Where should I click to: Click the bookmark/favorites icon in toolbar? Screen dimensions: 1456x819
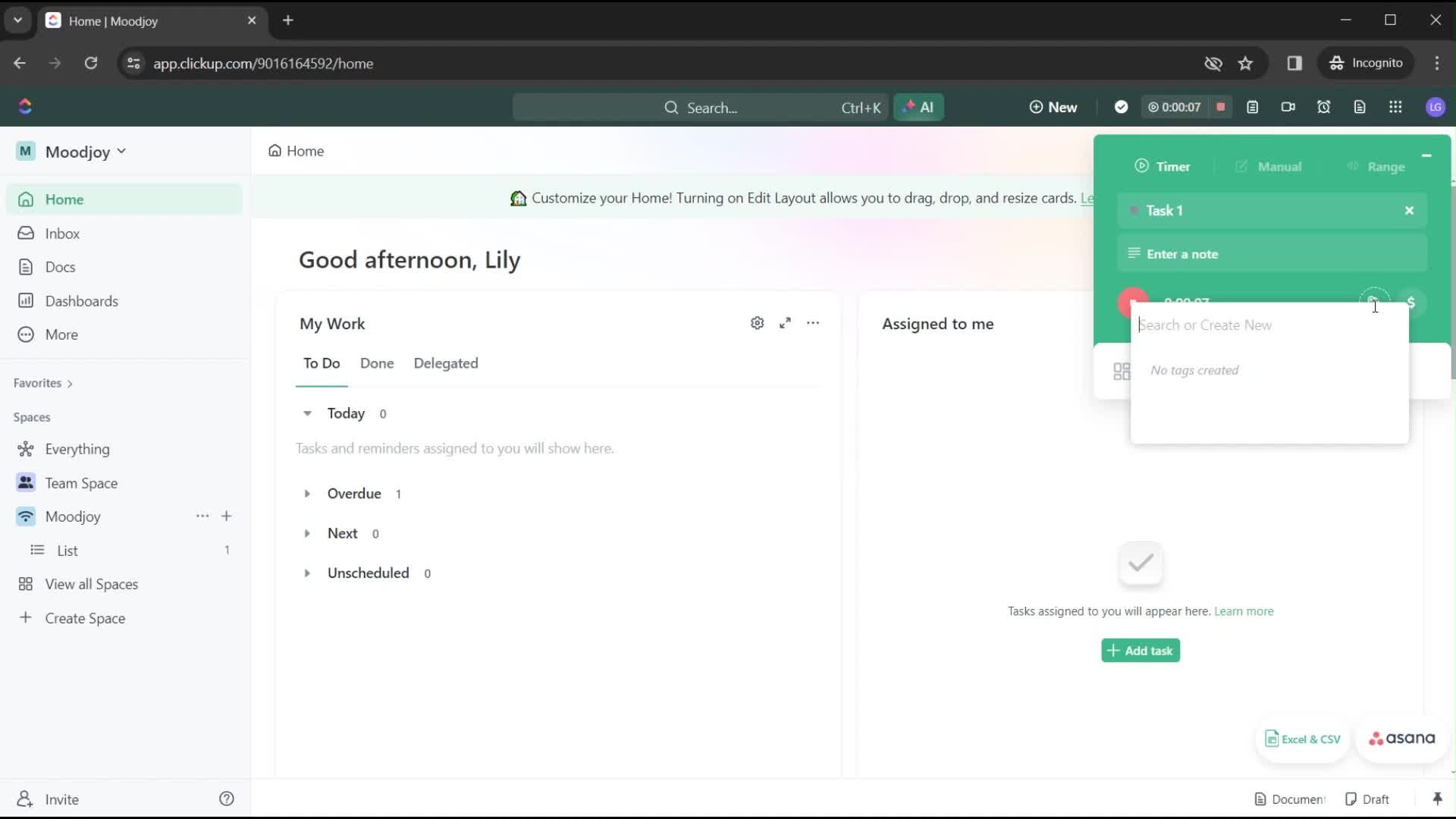pos(1246,63)
